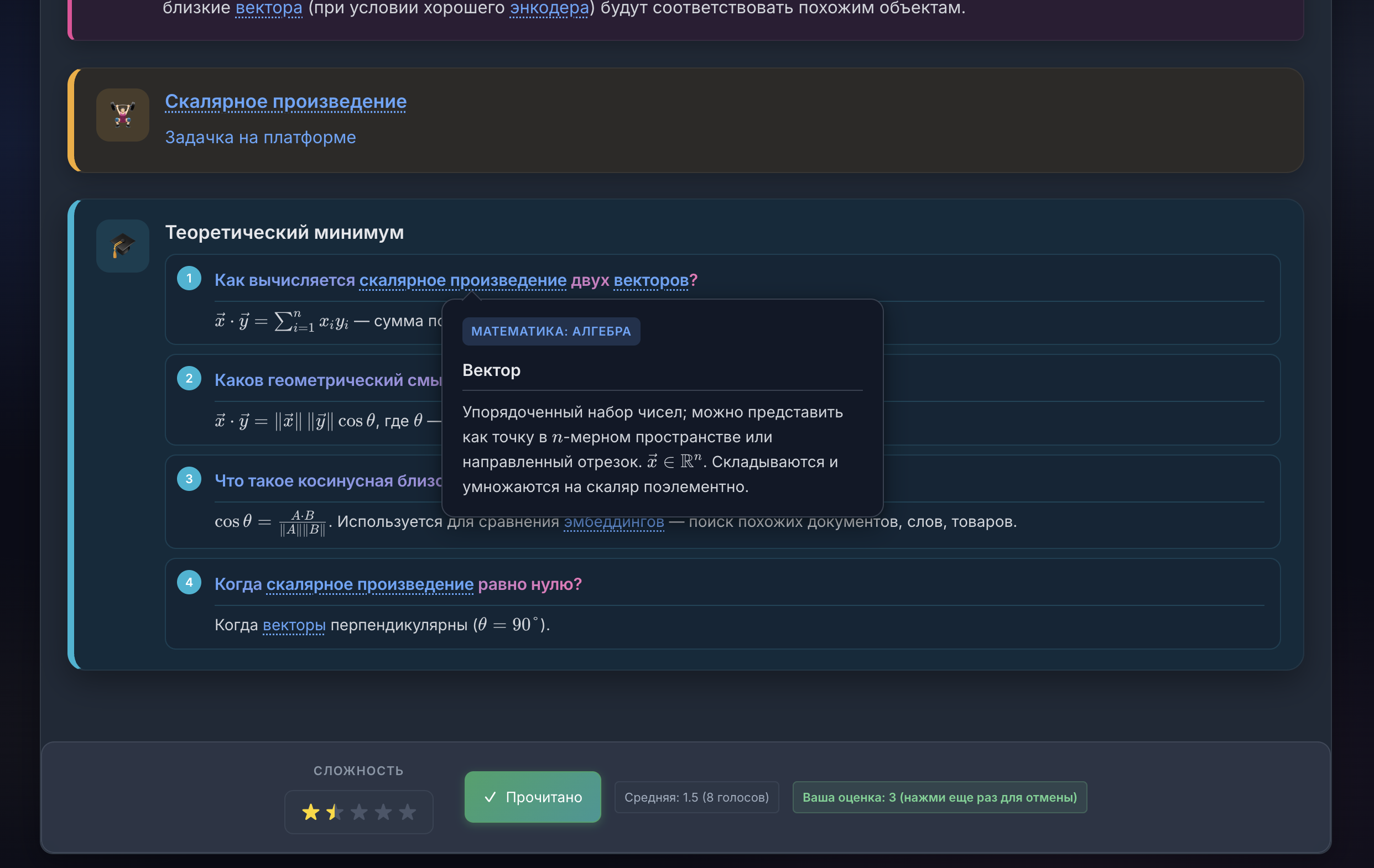Click the number 1 question badge
The image size is (1374, 868).
click(x=189, y=278)
